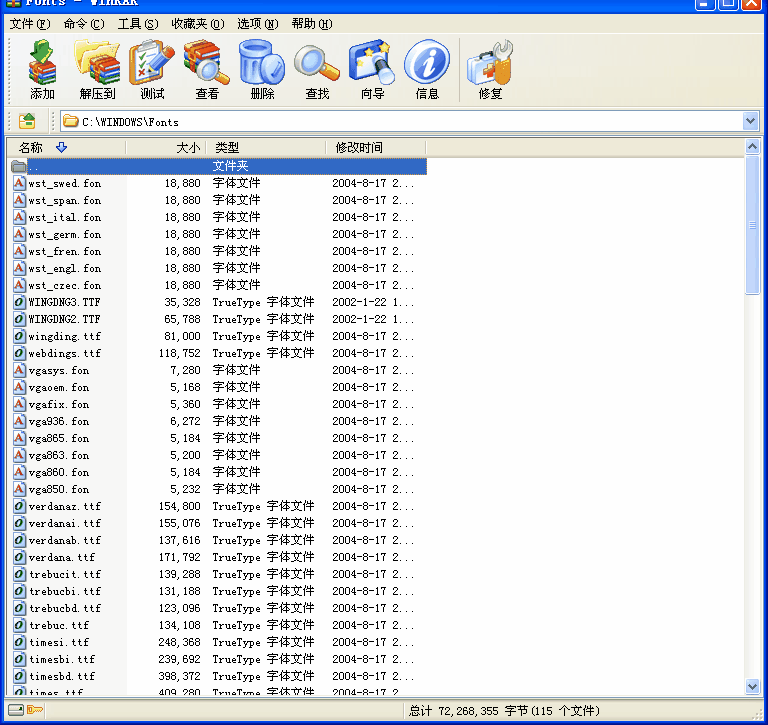This screenshot has width=768, height=725.
Task: Select the wst_engl.fon file name
Action: coord(65,268)
